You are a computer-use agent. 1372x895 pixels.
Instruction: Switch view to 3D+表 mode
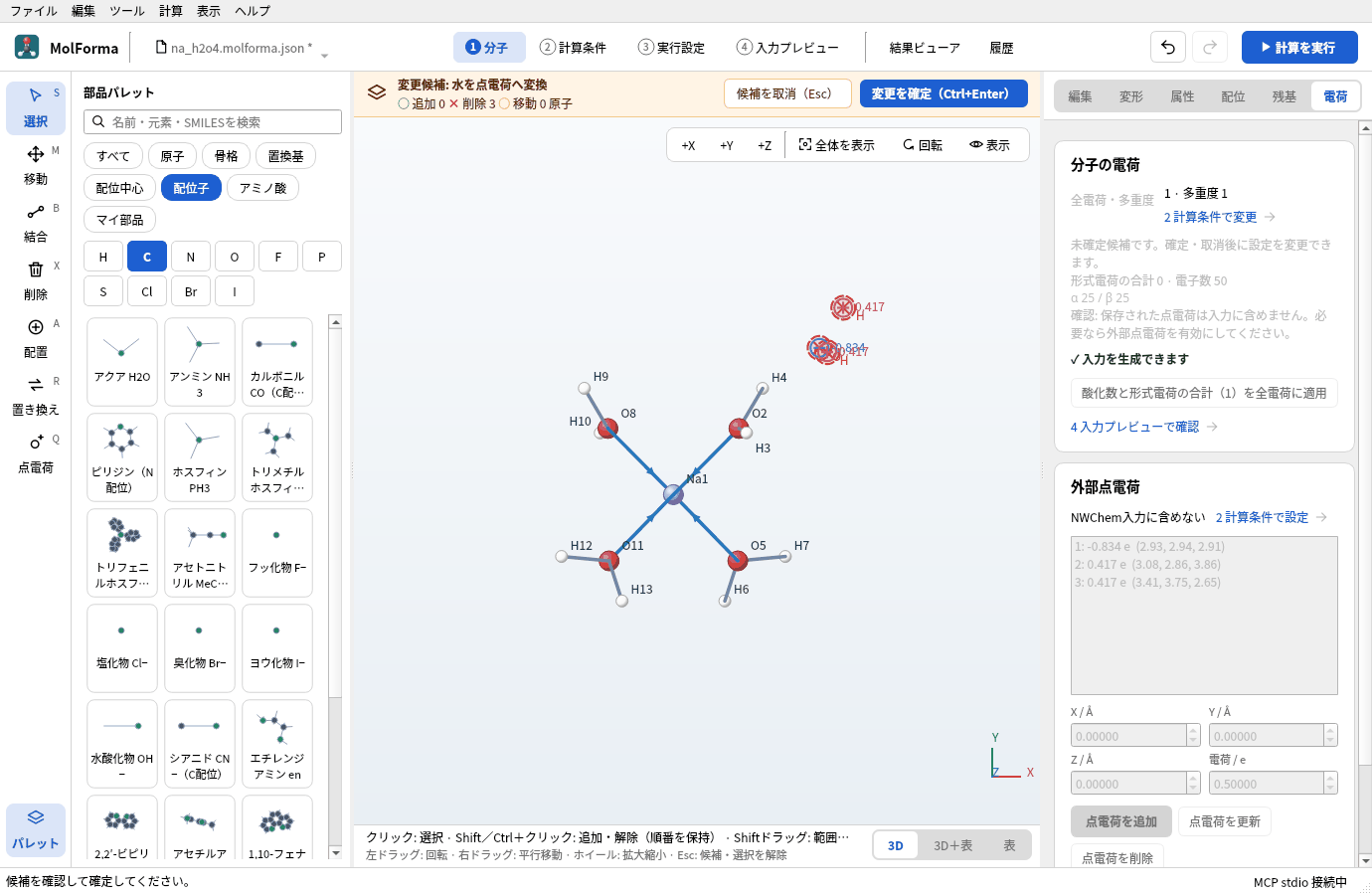tap(952, 845)
